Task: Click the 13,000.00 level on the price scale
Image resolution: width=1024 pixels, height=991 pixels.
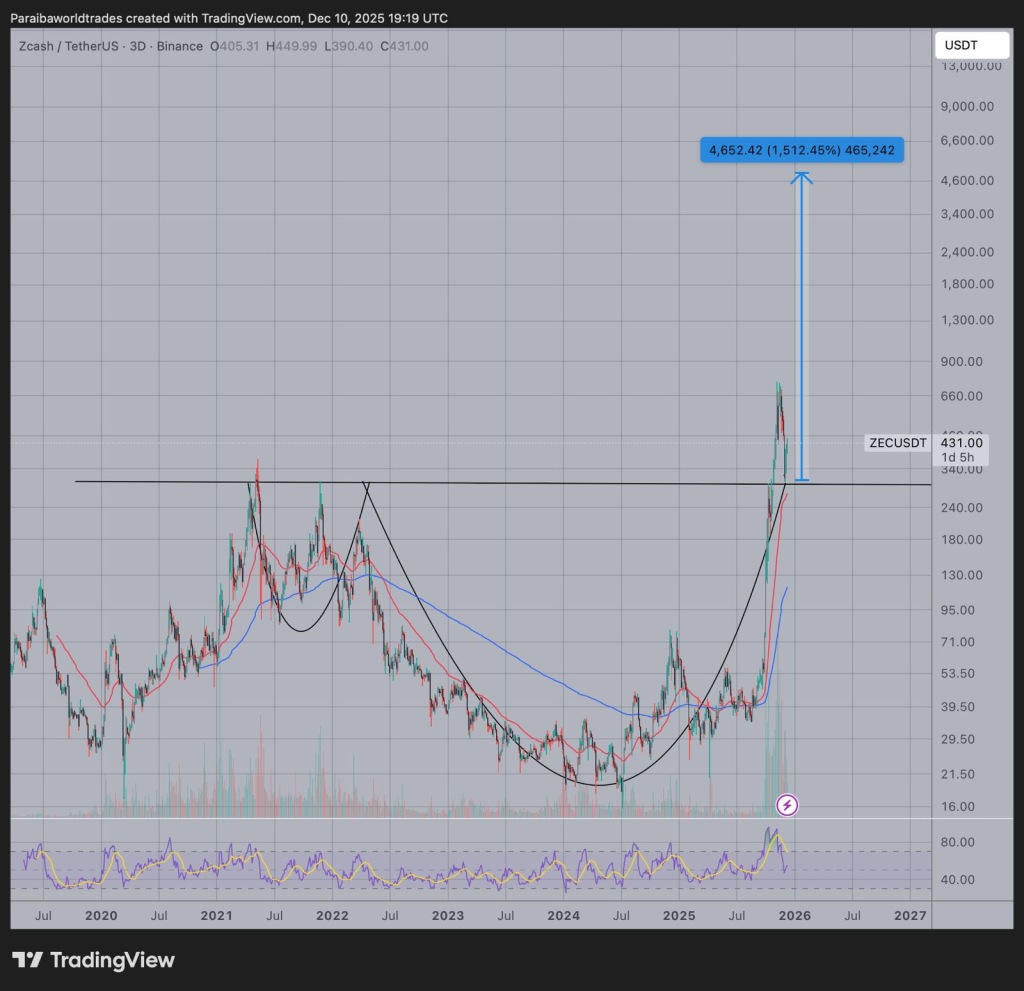Action: click(969, 66)
